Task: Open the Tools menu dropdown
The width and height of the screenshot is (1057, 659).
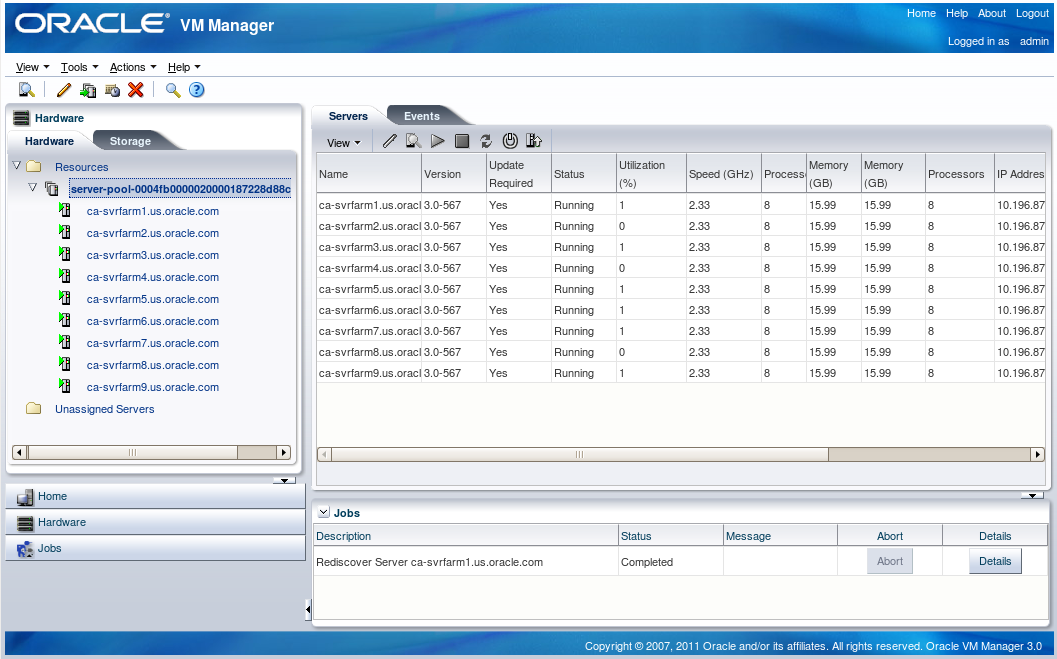Action: tap(80, 67)
